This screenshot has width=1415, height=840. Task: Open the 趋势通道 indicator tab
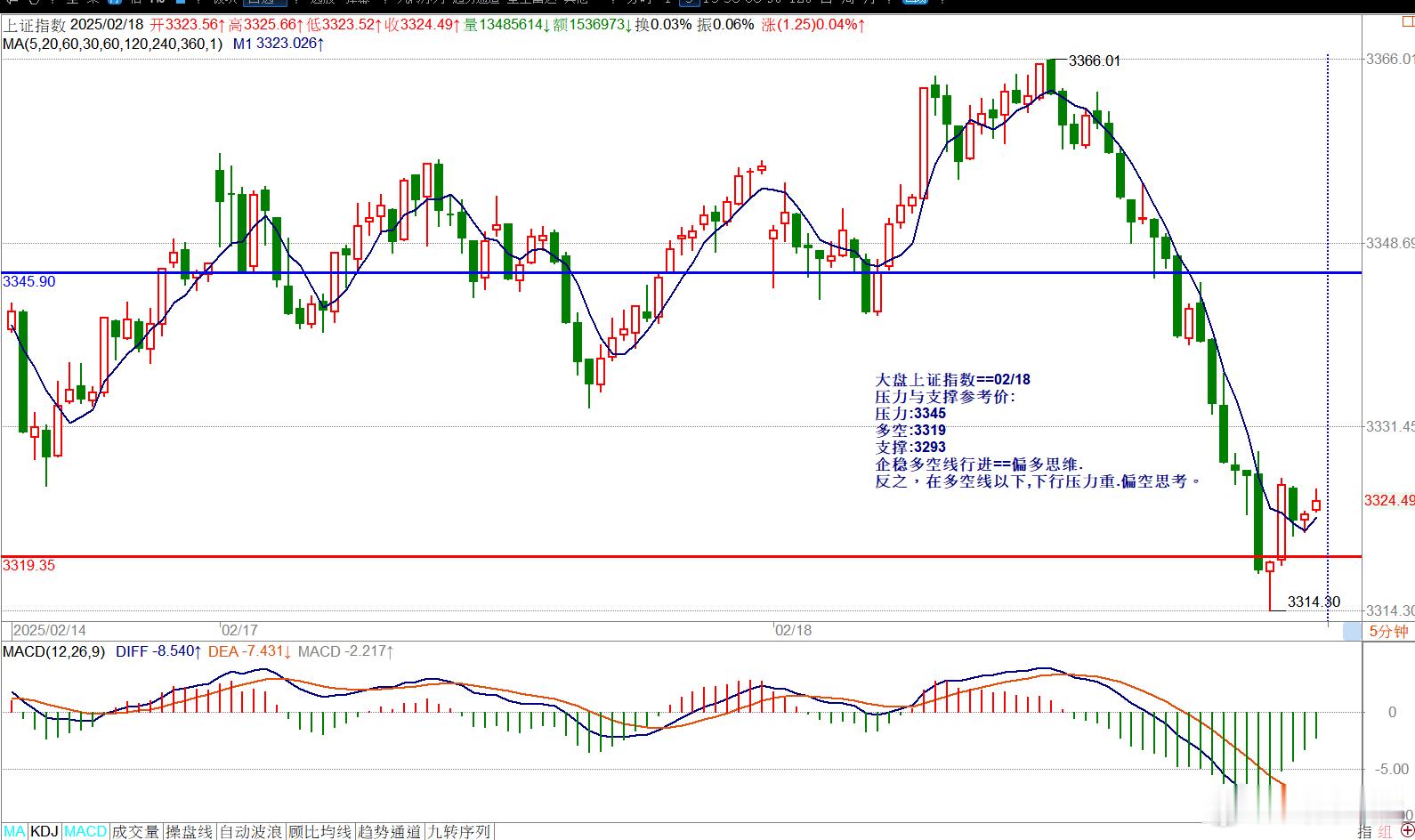389,831
